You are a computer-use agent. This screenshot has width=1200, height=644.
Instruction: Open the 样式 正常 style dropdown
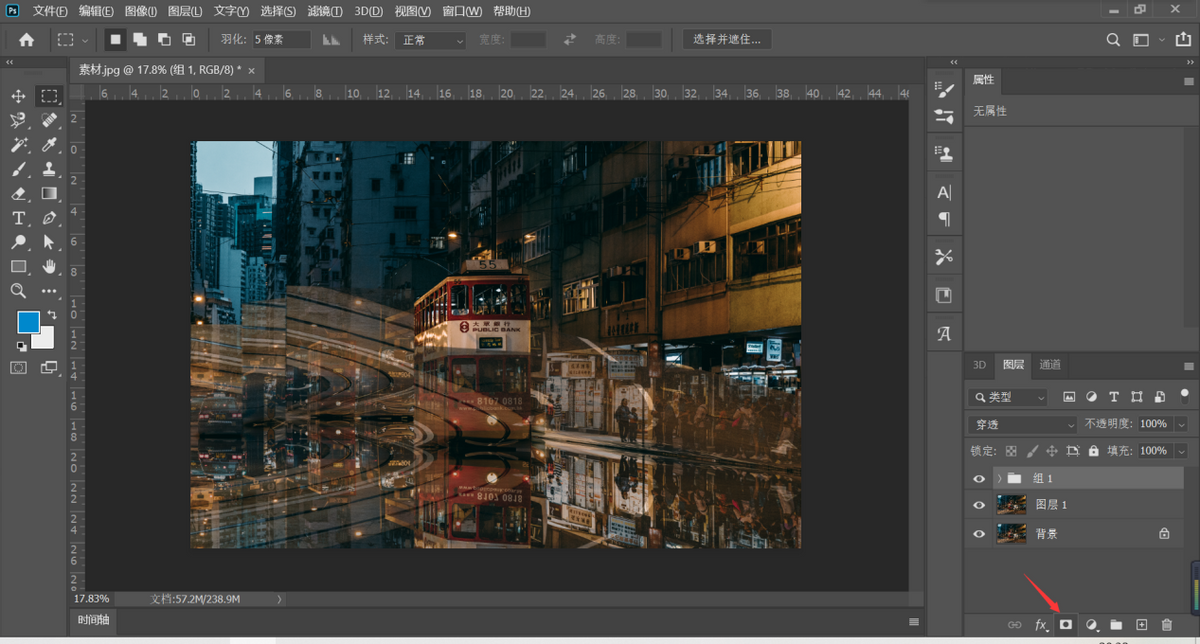point(430,40)
